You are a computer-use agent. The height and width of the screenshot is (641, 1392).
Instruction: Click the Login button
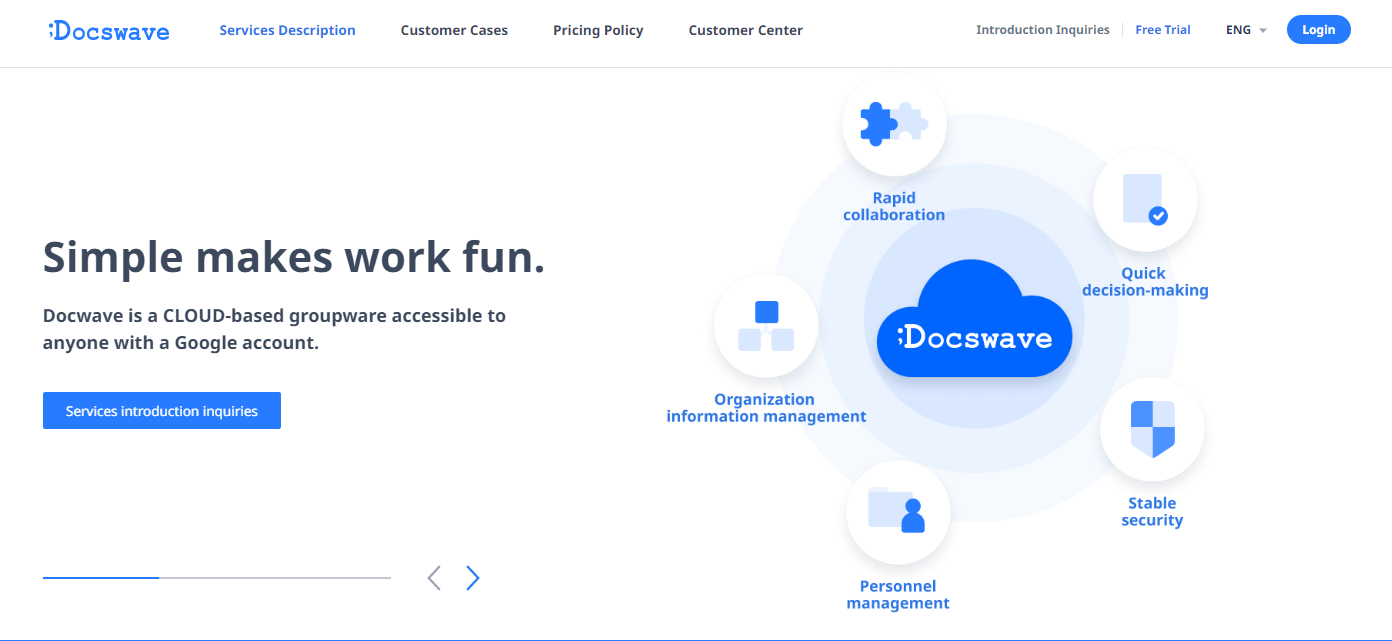pos(1318,30)
